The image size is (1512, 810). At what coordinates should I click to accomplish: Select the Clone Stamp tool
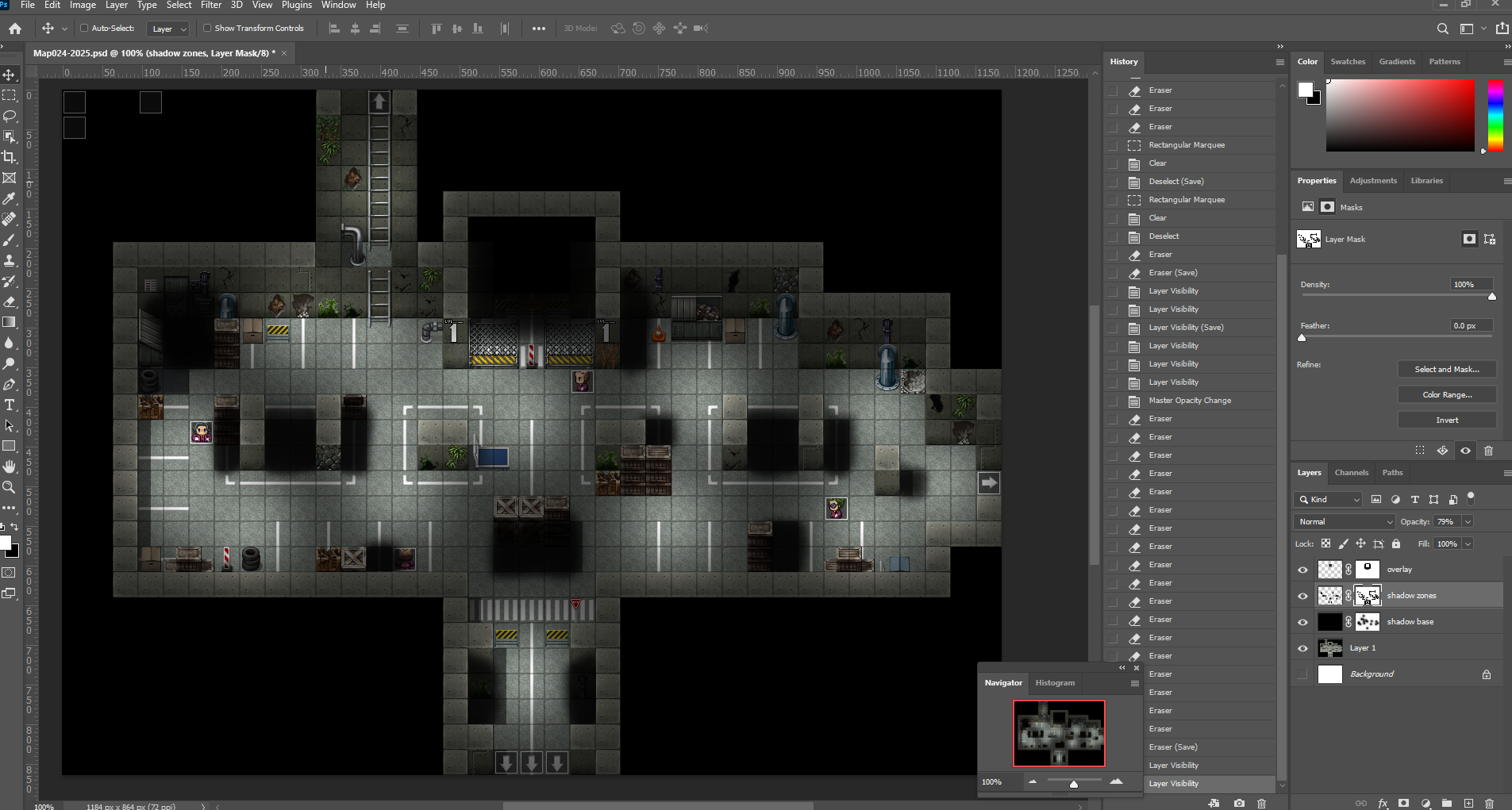point(10,260)
